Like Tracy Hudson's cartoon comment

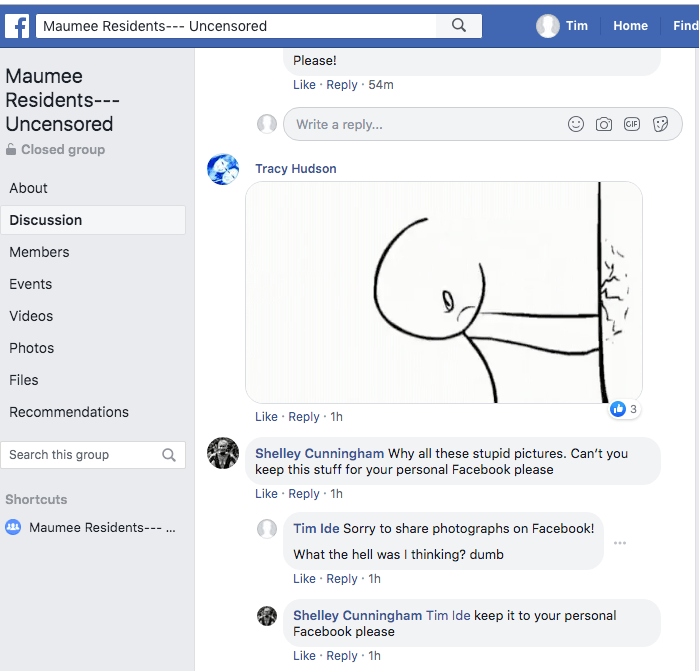click(266, 417)
